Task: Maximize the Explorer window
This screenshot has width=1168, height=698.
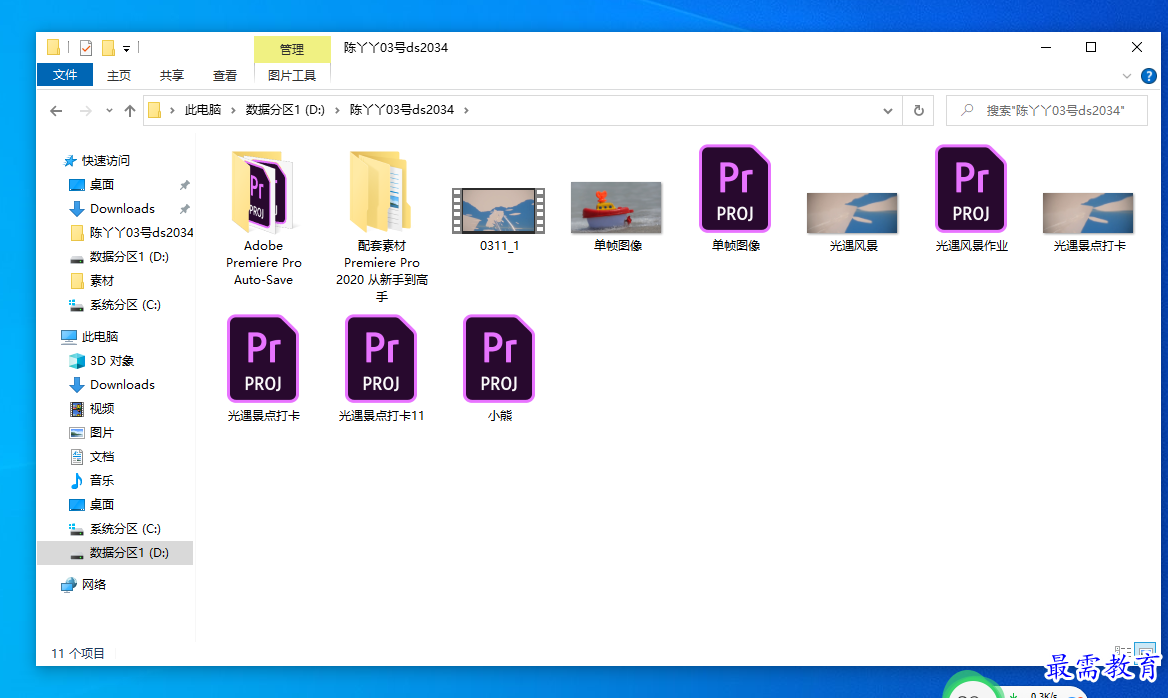Action: pyautogui.click(x=1091, y=47)
